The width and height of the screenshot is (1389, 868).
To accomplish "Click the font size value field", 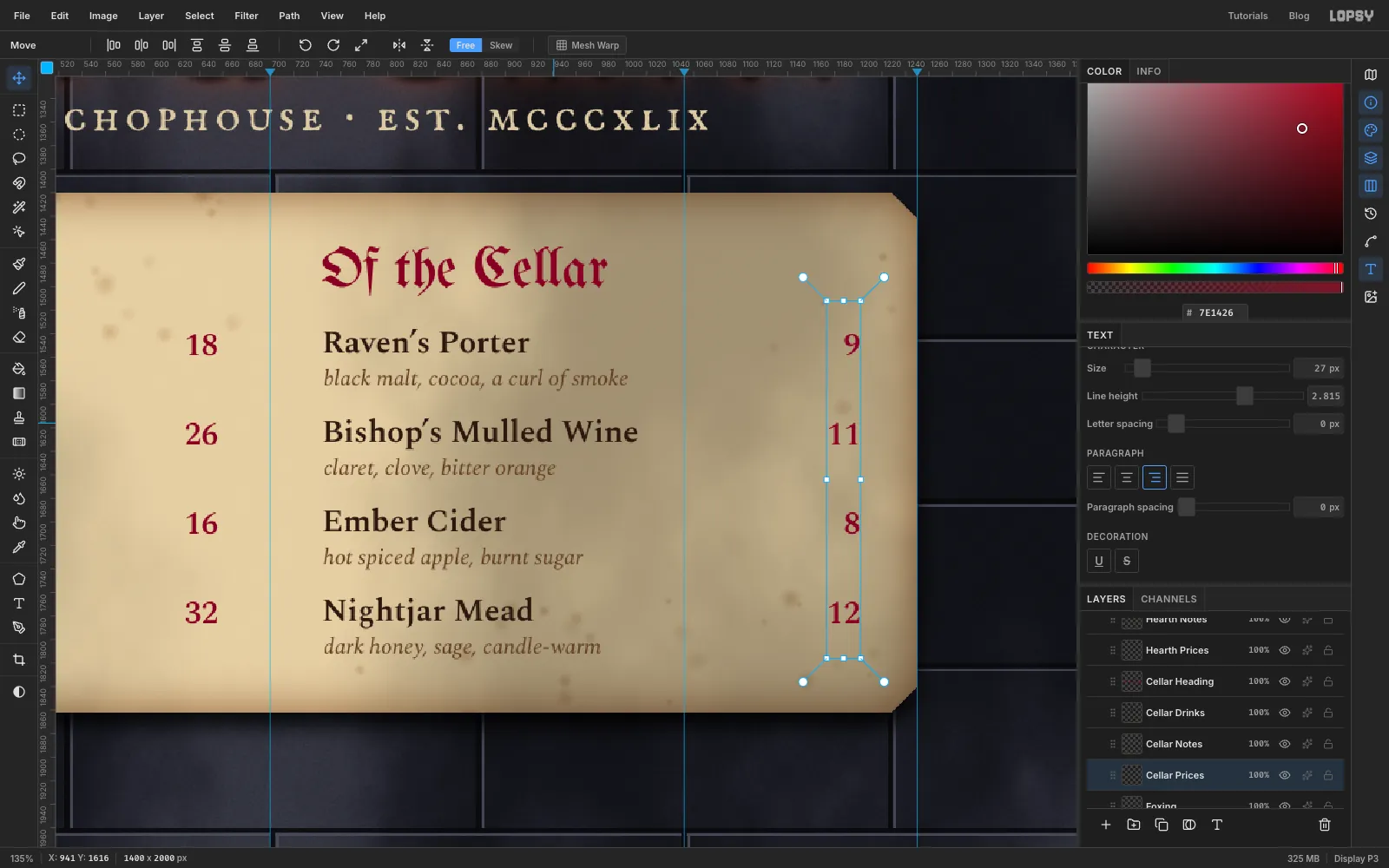I will [x=1319, y=368].
